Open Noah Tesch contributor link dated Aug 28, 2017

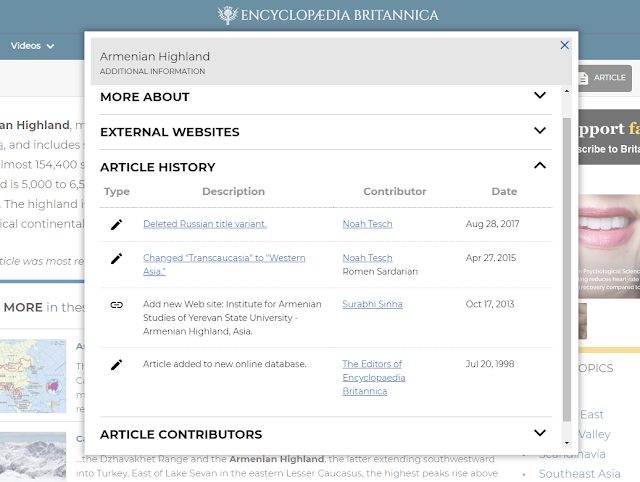(367, 224)
